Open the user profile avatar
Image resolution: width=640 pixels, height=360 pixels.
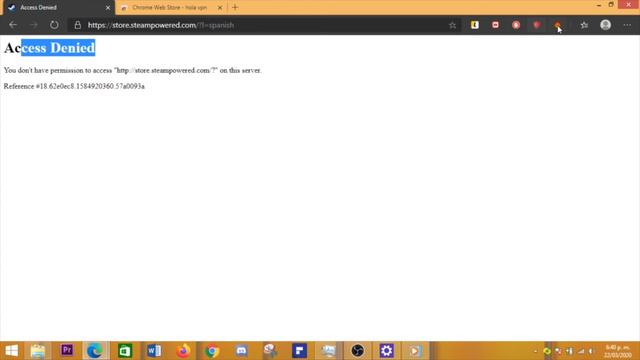[x=606, y=25]
